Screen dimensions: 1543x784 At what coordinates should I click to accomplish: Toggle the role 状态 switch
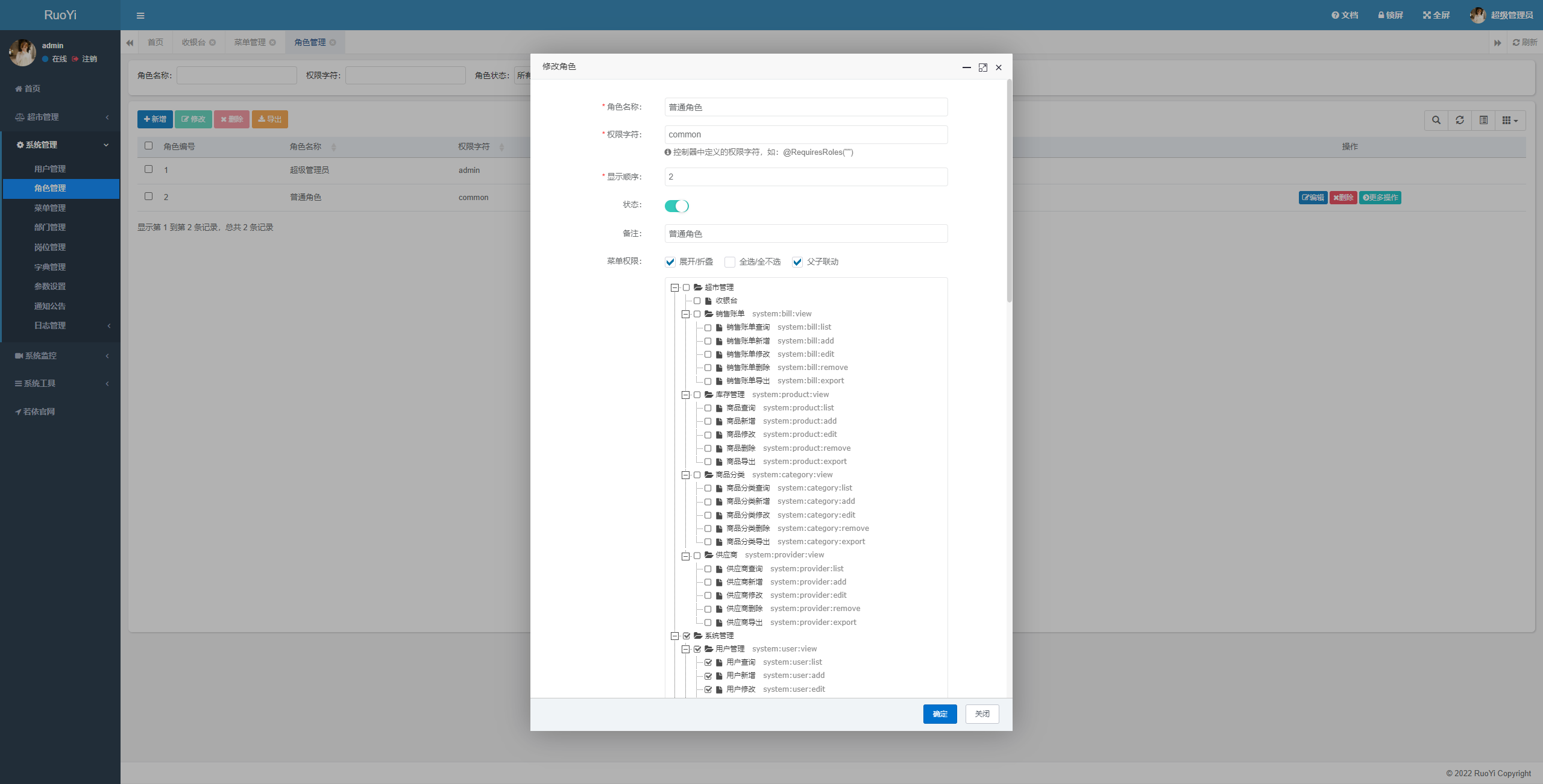(676, 206)
